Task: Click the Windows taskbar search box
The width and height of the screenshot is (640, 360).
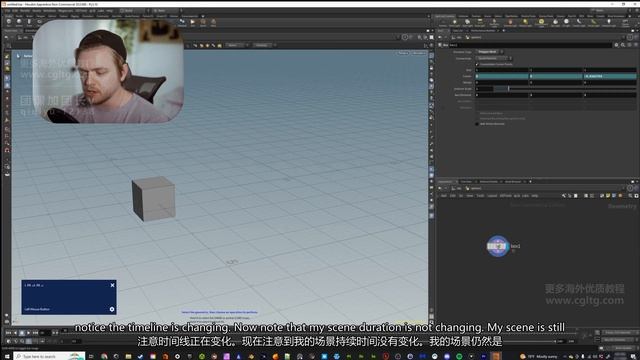Action: (50, 356)
